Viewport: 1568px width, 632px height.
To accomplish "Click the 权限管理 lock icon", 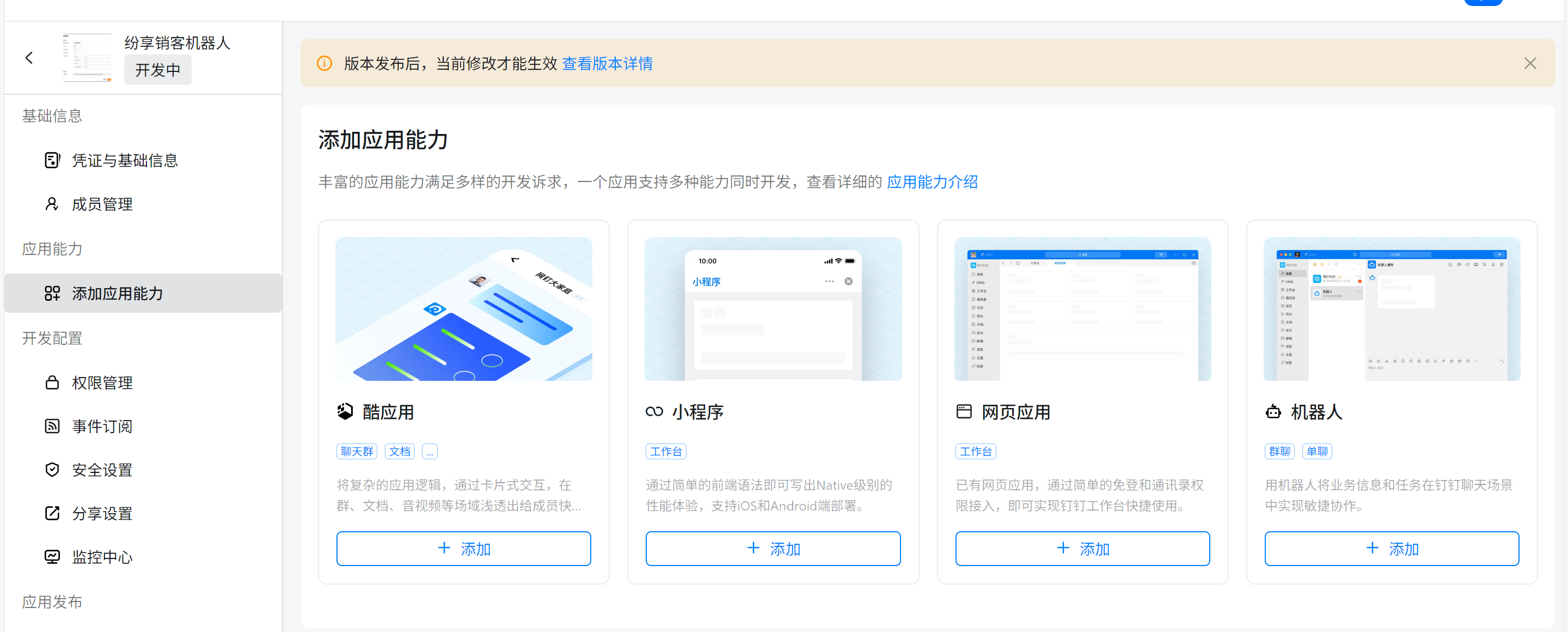I will click(x=52, y=382).
